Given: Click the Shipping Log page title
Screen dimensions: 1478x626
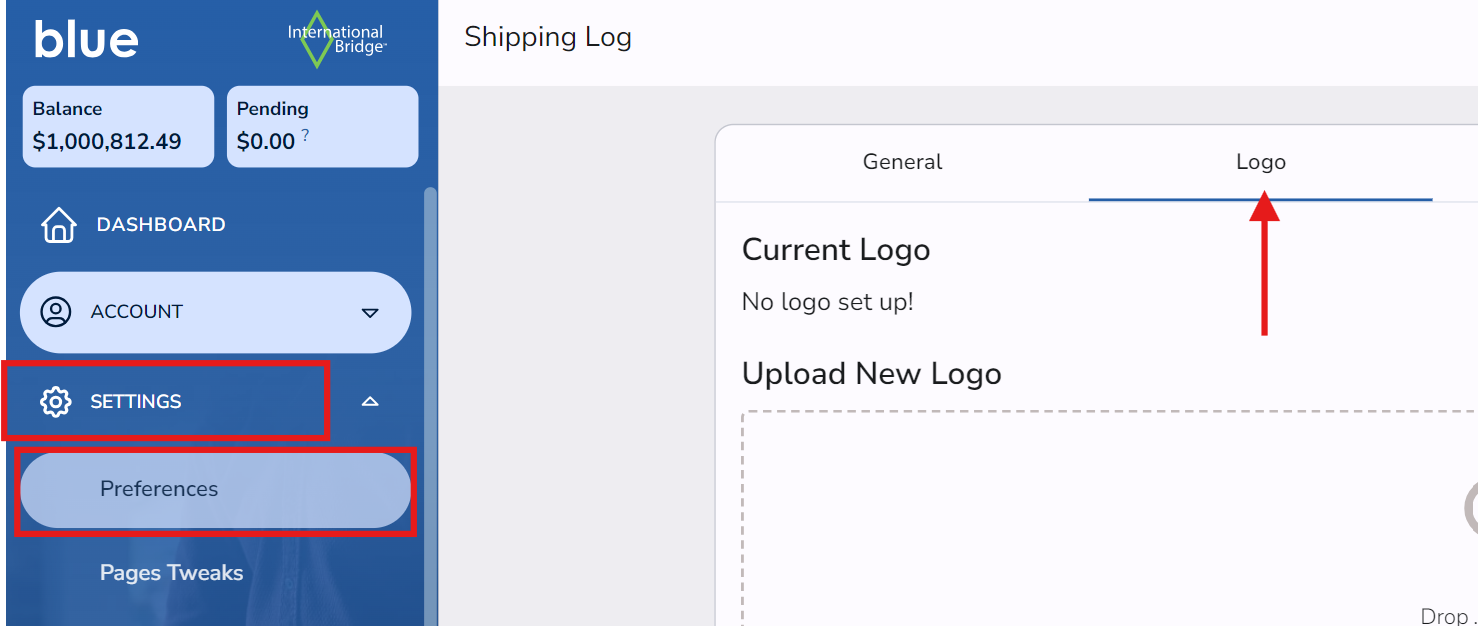Looking at the screenshot, I should (547, 38).
